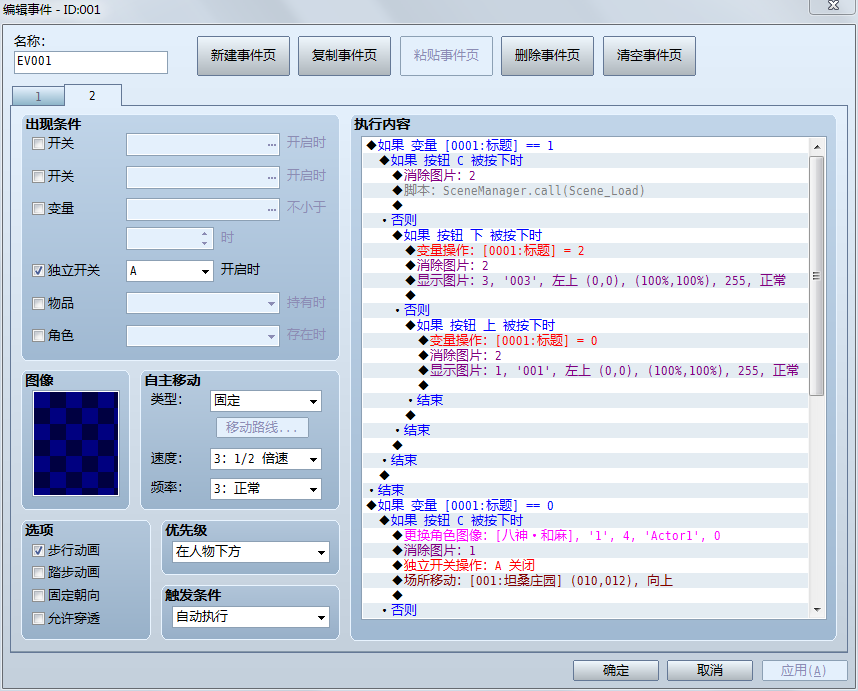Enable the first 开关 condition checkbox
858x691 pixels.
38,144
